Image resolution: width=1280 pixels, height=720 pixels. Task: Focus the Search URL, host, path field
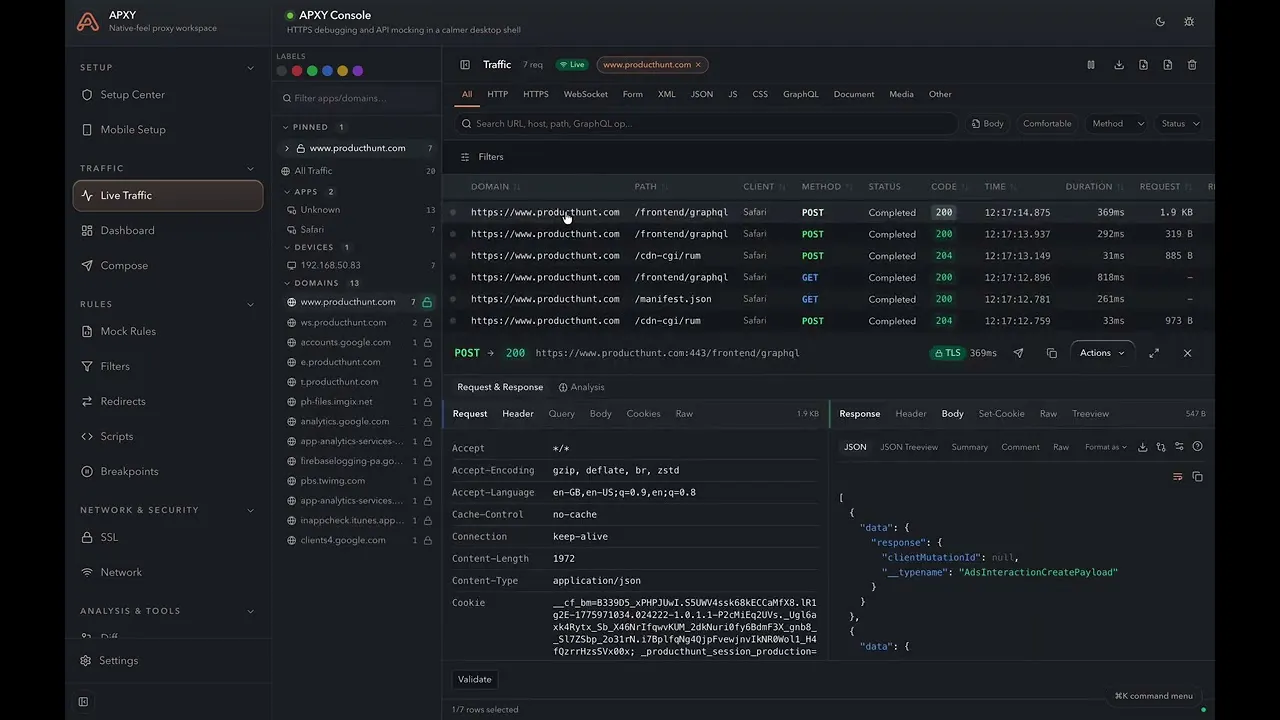706,124
